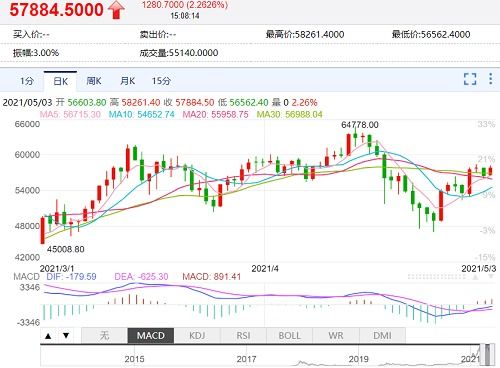Open the fullscreen chart icon

[470, 79]
